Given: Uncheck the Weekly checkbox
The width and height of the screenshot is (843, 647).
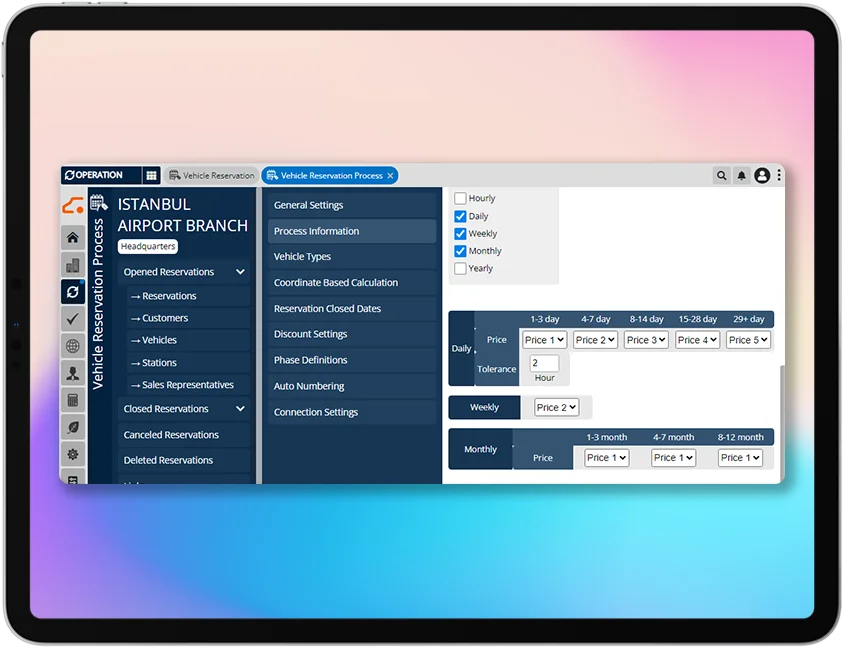Looking at the screenshot, I should tap(460, 234).
